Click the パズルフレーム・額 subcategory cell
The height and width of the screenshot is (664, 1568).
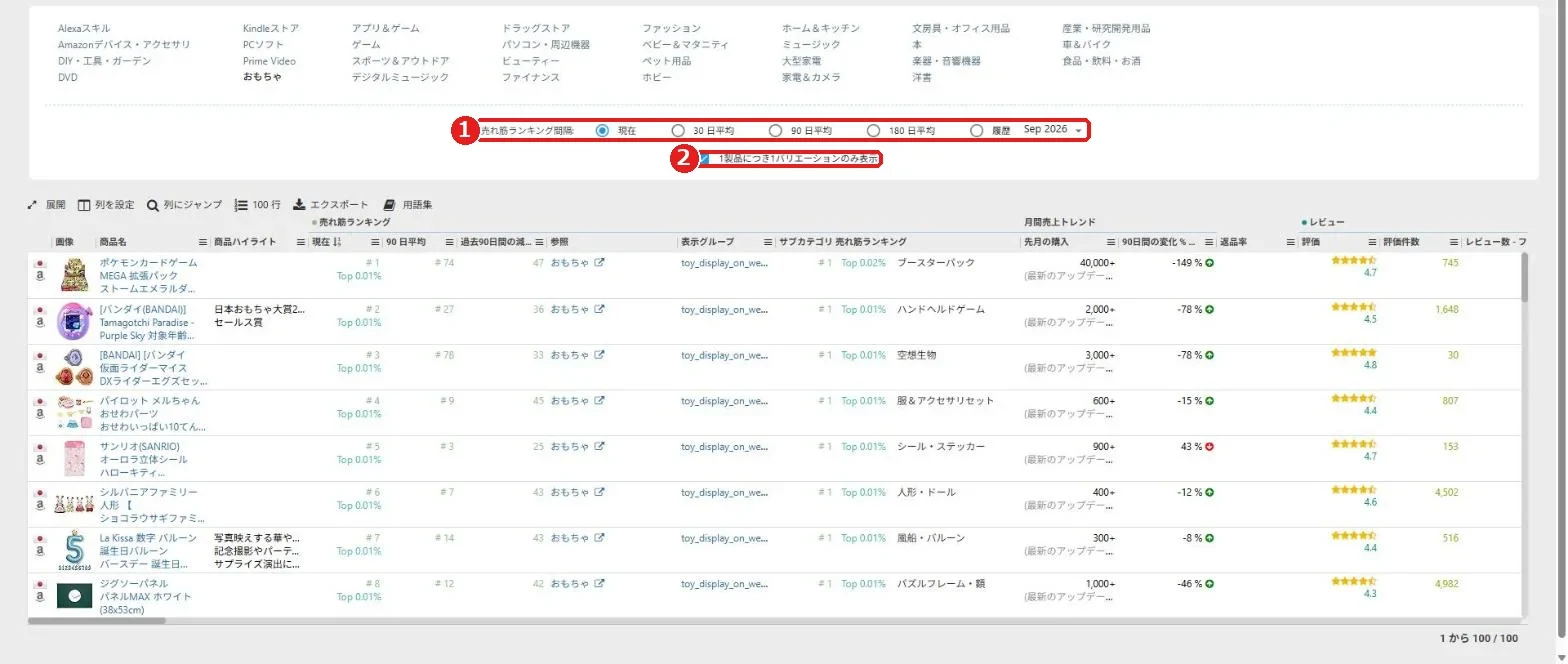pyautogui.click(x=940, y=584)
